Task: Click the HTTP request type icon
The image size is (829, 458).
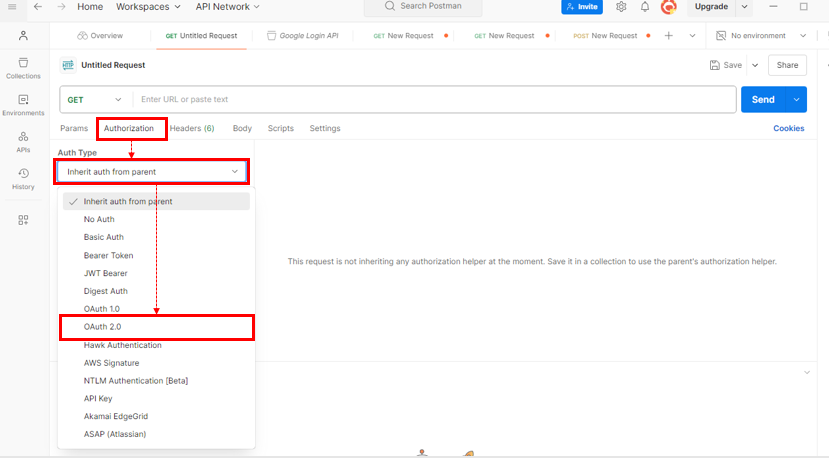Action: tap(68, 65)
